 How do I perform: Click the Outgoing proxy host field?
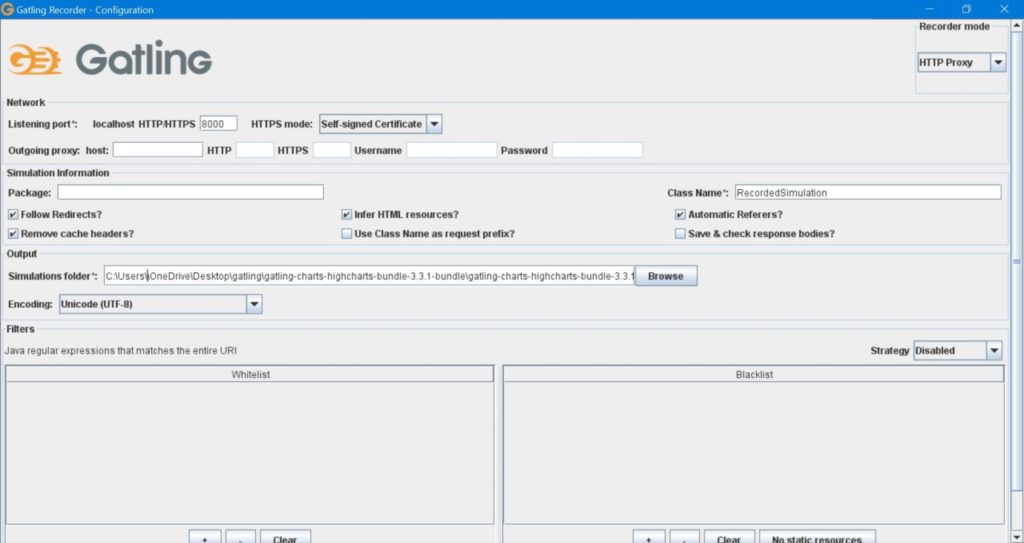(158, 150)
